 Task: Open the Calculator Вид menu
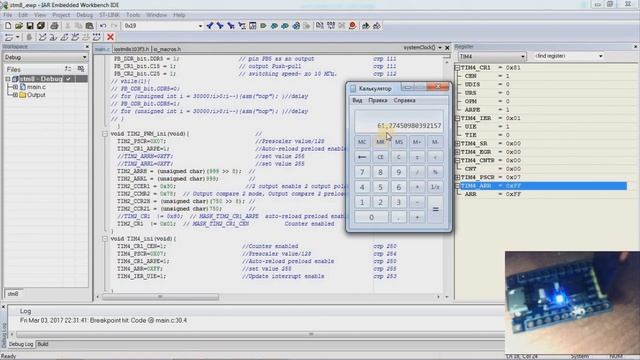pyautogui.click(x=357, y=100)
